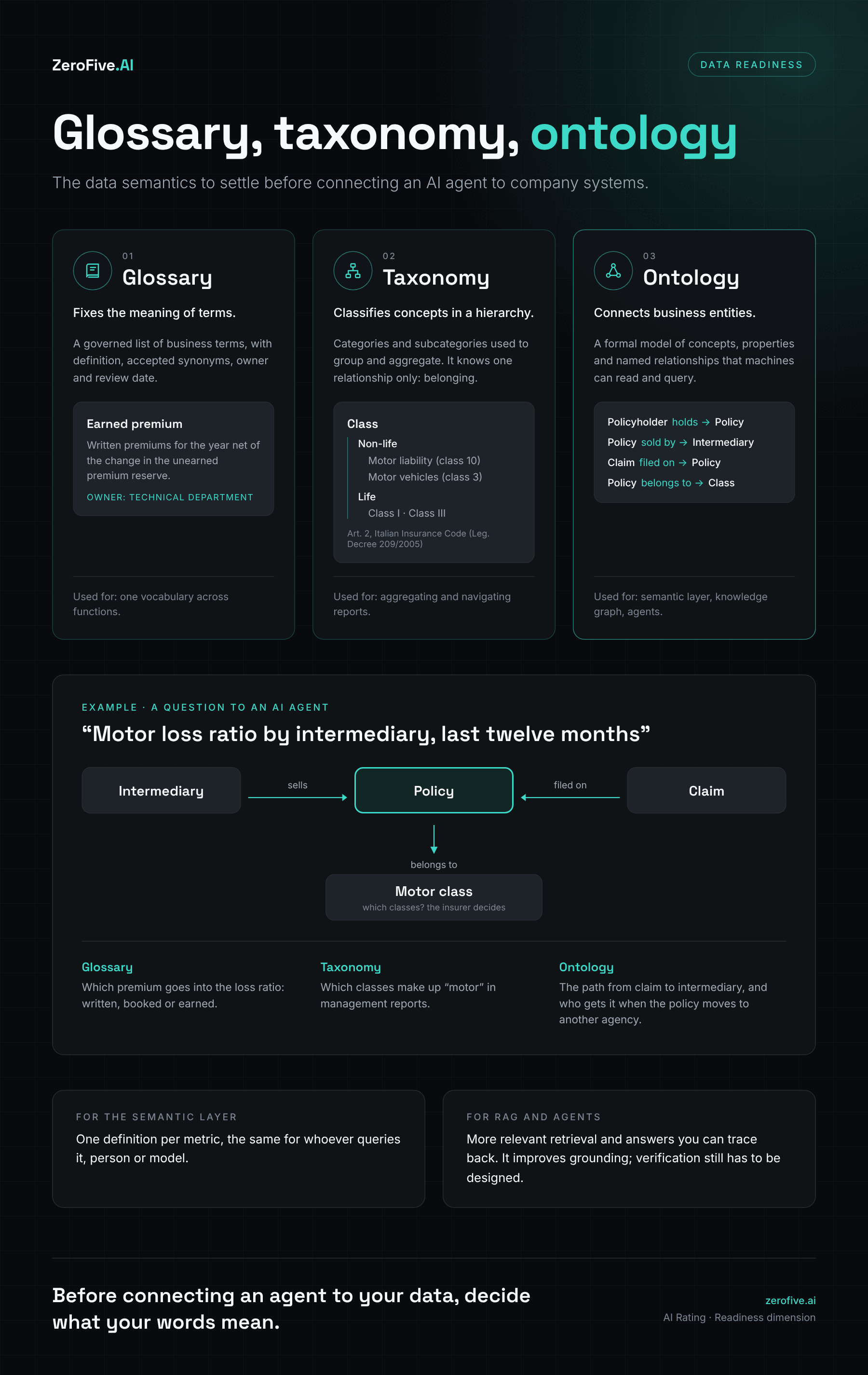The image size is (868, 1375).
Task: Click the DATA READINESS badge
Action: point(751,65)
